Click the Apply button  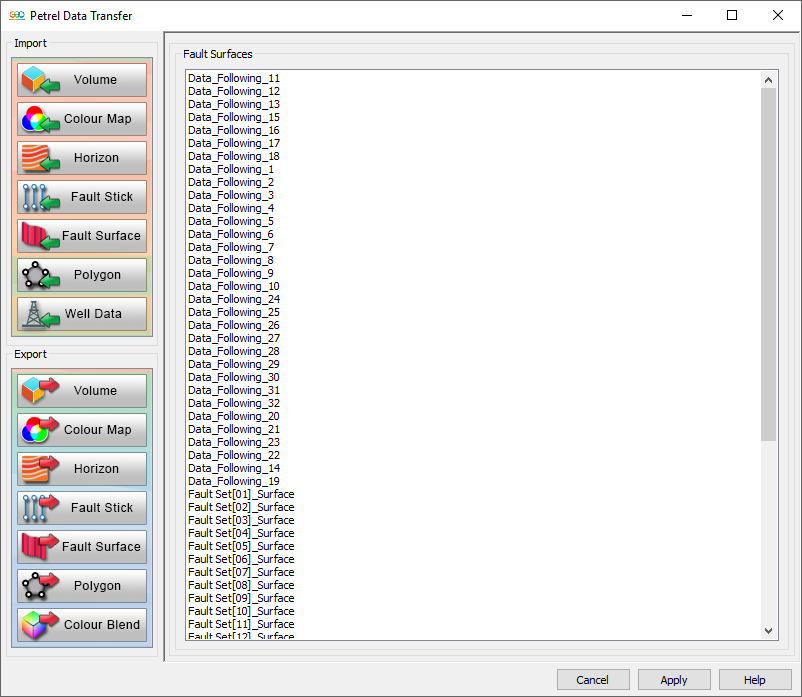tap(674, 680)
